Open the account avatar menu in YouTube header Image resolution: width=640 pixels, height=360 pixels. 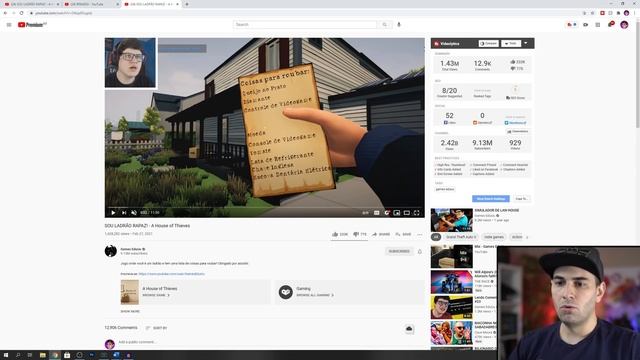tap(624, 25)
